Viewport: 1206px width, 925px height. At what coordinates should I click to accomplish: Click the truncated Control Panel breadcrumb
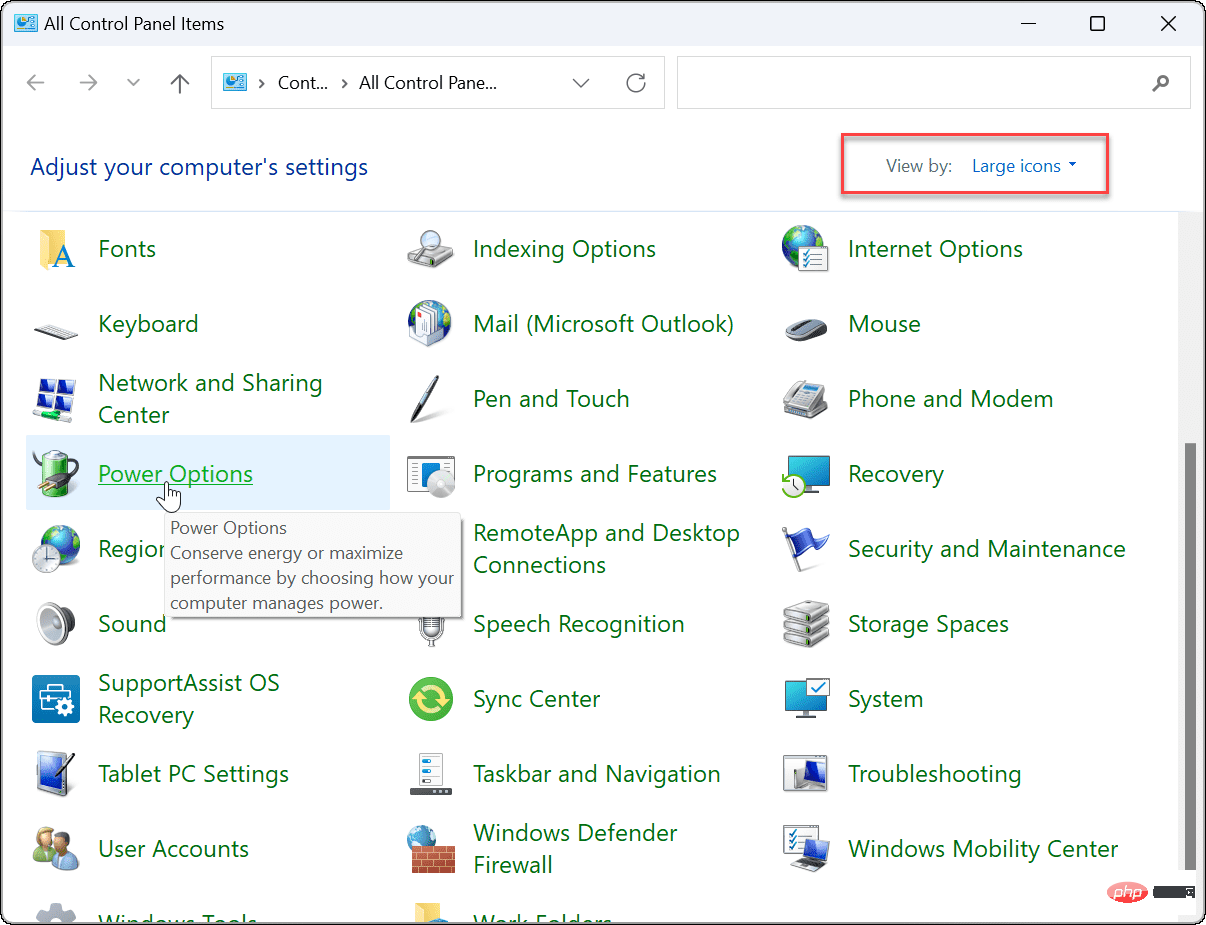point(302,83)
